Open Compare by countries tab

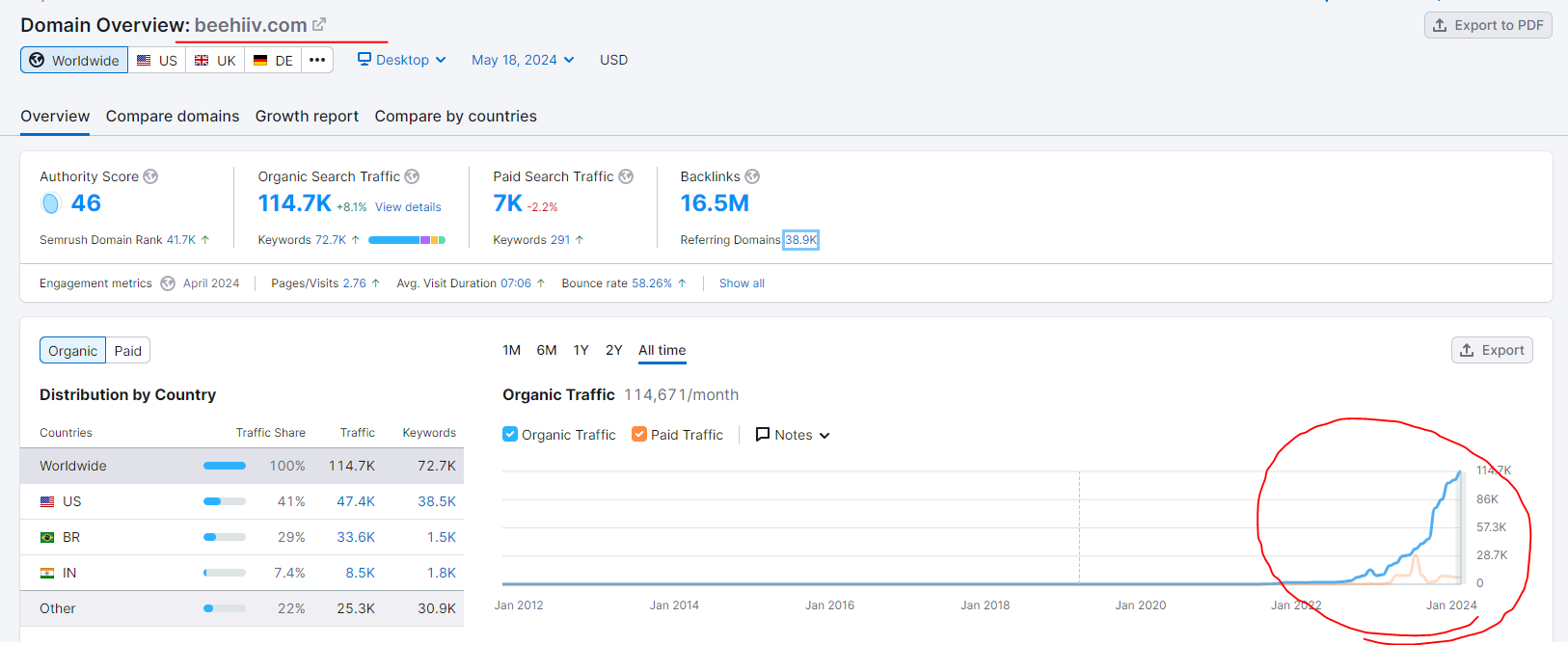point(456,116)
